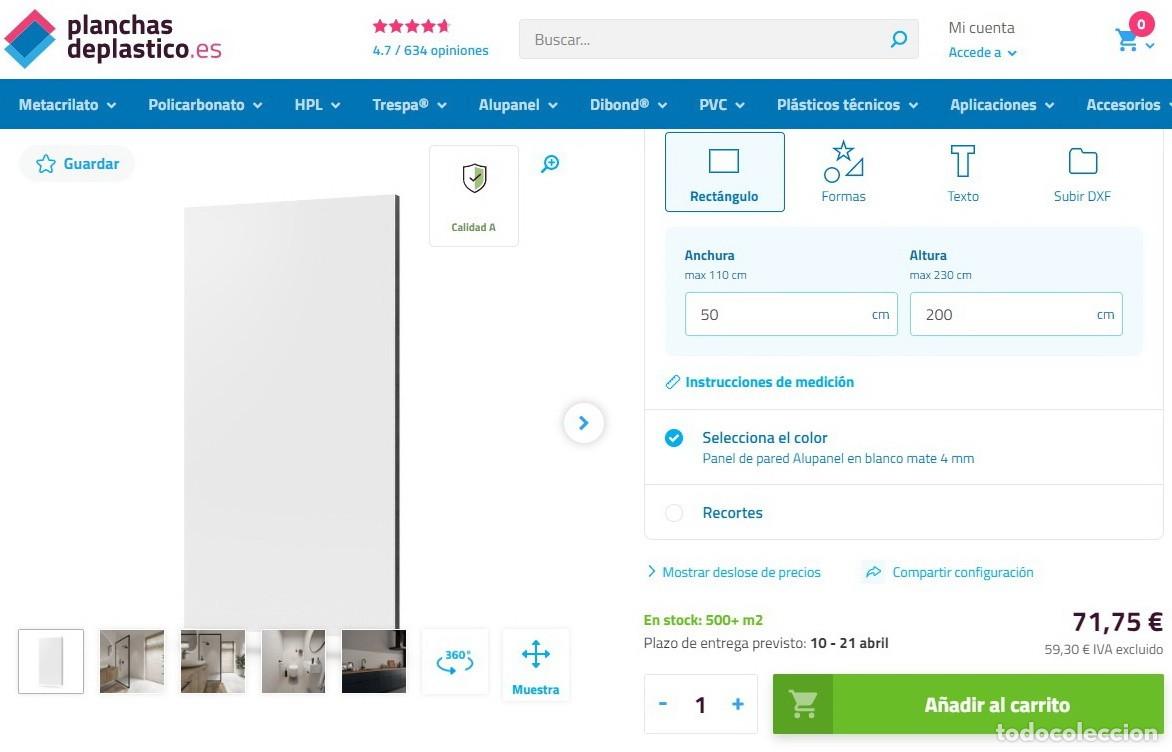Expand the Metacrilato menu

67,105
